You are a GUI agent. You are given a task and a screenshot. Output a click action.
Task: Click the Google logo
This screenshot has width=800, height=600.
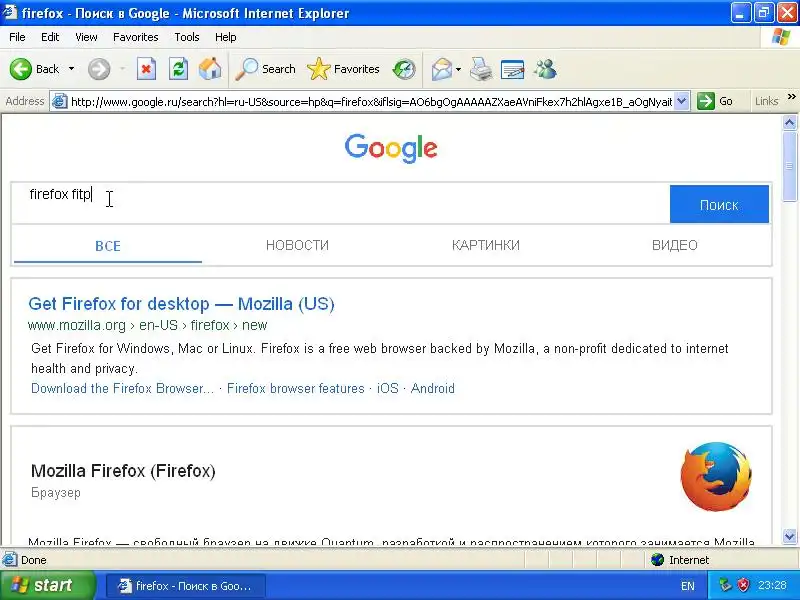click(391, 148)
